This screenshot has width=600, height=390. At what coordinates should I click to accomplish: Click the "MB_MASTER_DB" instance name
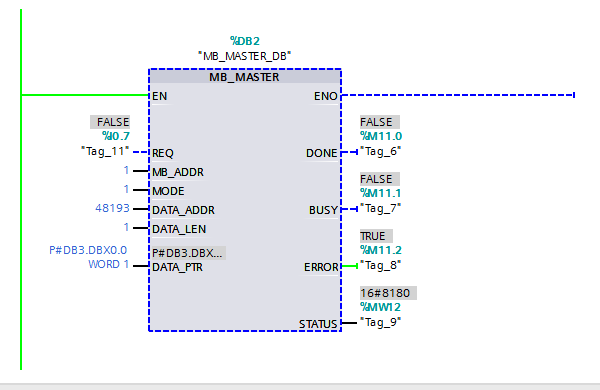(x=245, y=56)
